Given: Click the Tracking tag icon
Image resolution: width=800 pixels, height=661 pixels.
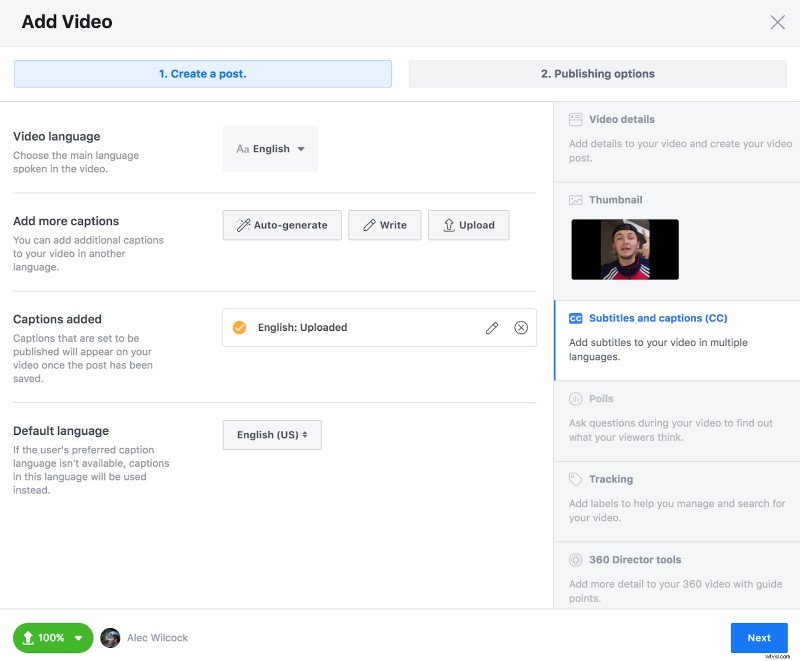Looking at the screenshot, I should tap(576, 479).
